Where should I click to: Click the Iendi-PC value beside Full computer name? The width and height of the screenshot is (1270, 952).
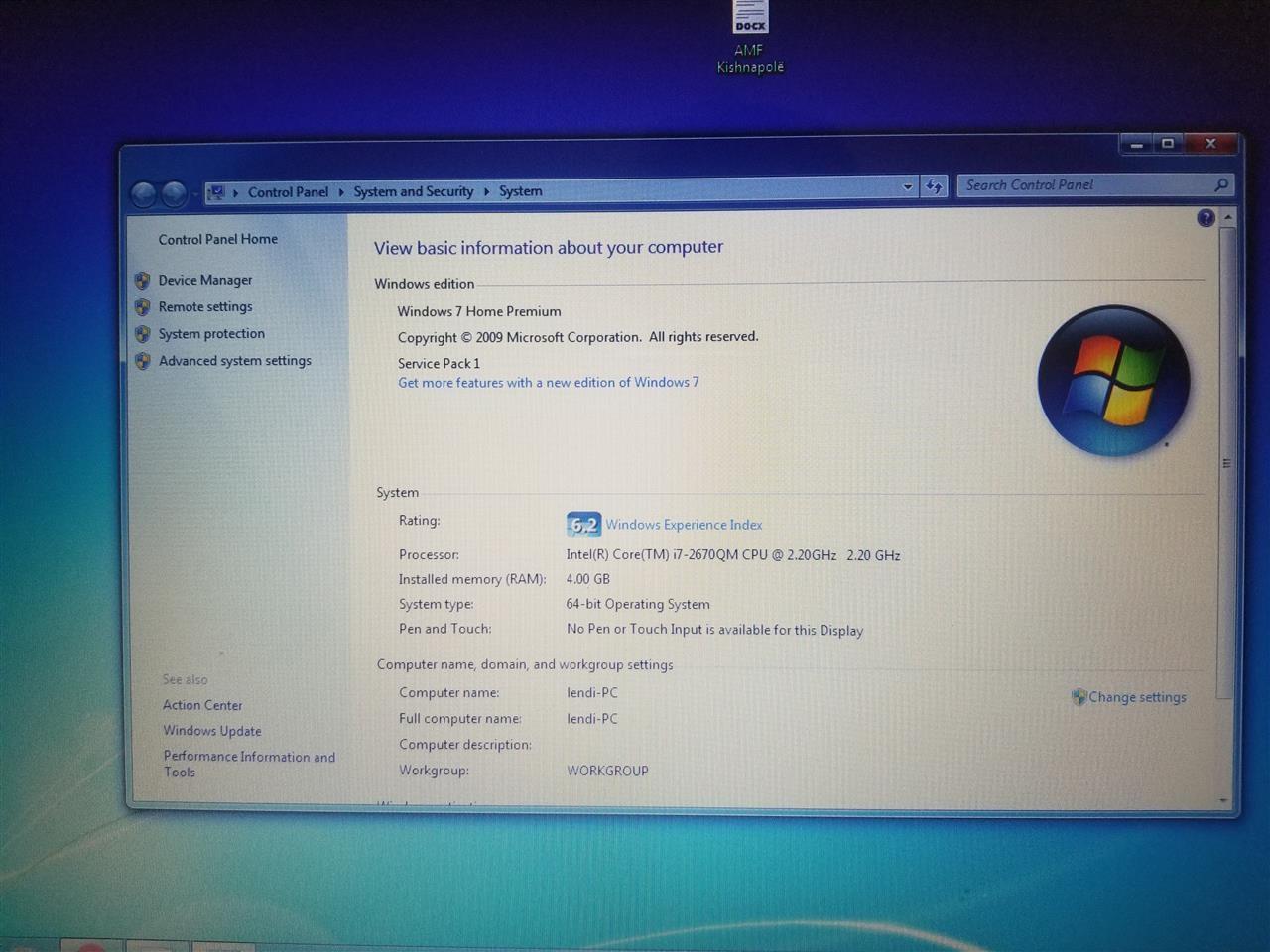(x=592, y=719)
